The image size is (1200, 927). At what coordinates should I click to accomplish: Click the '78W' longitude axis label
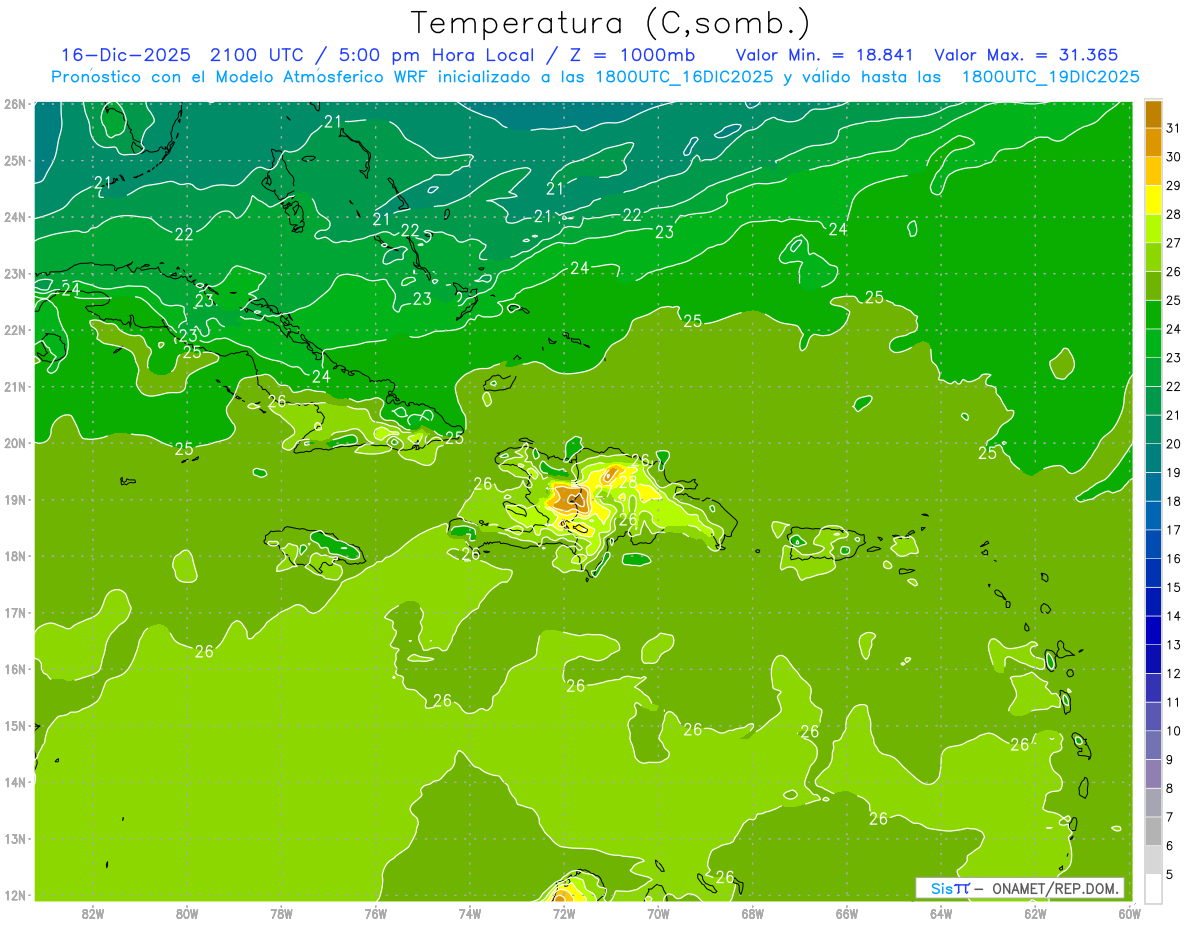coord(281,913)
